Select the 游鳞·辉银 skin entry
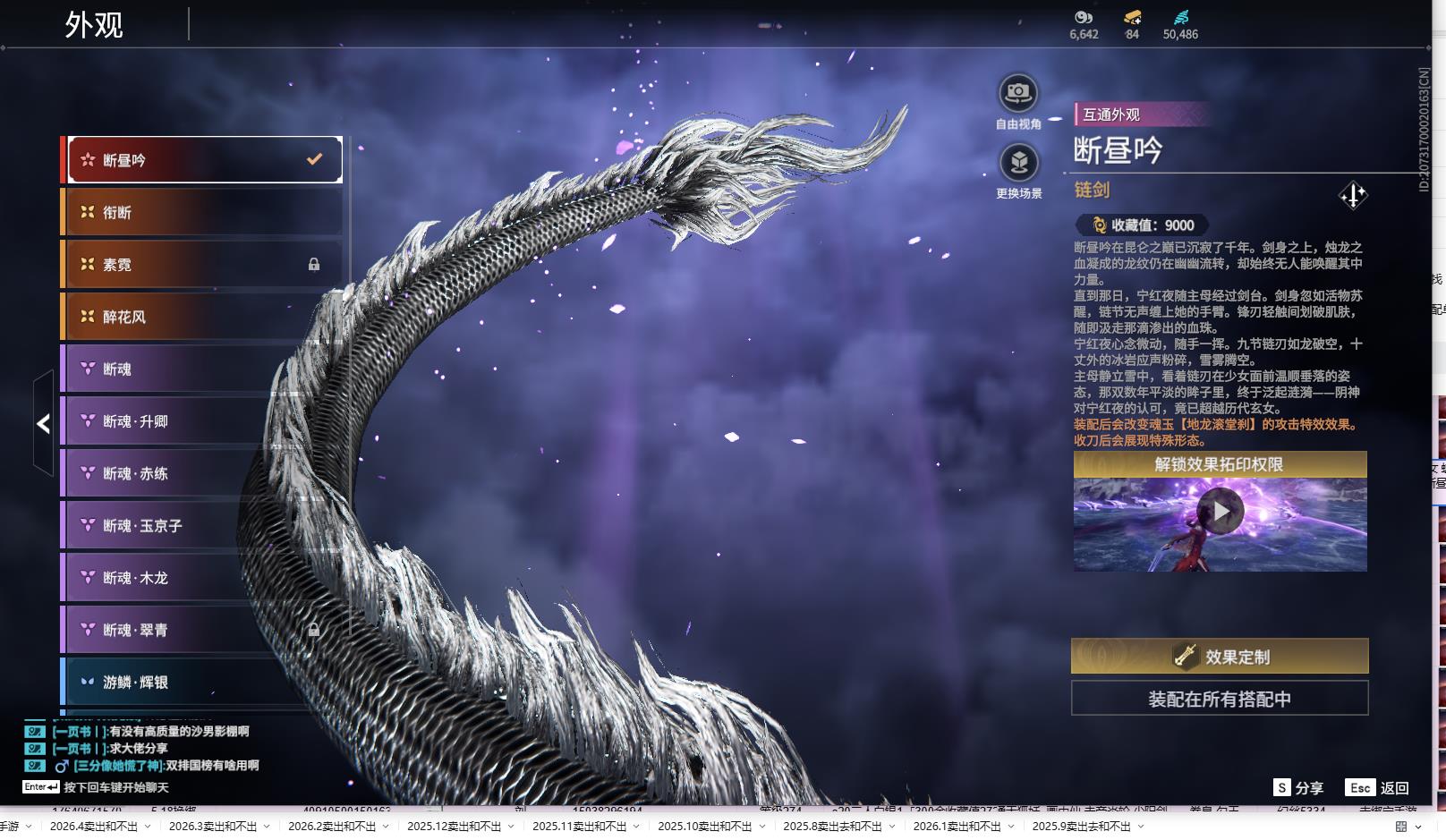The height and width of the screenshot is (840, 1446). click(202, 682)
